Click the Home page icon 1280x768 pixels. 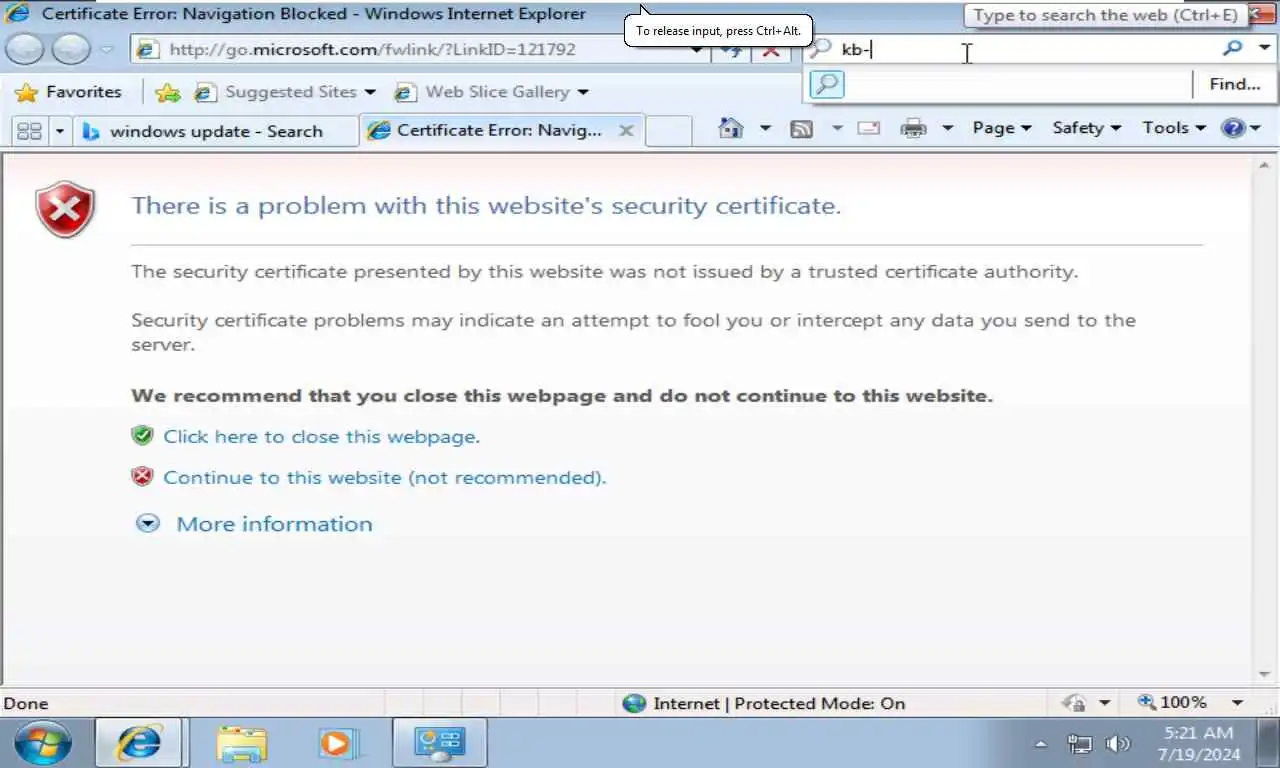(732, 128)
